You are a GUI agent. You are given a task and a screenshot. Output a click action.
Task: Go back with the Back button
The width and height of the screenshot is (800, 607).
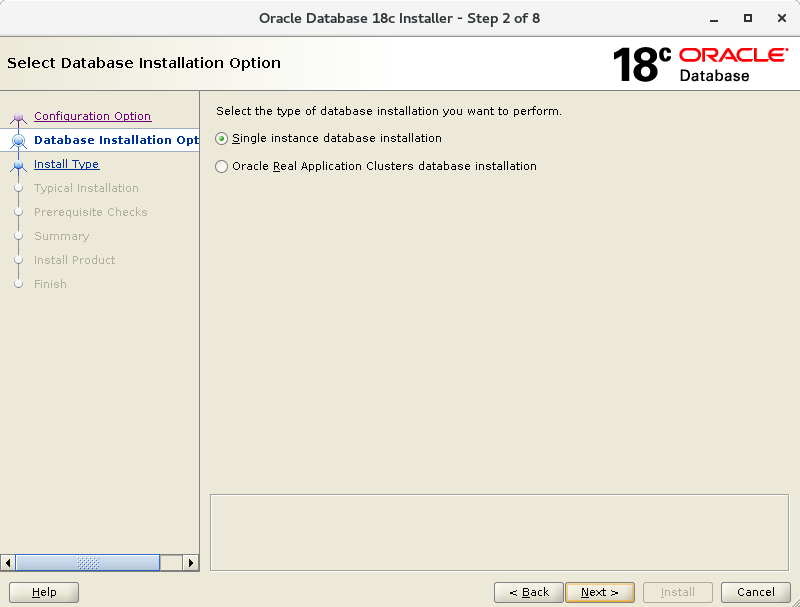click(529, 592)
